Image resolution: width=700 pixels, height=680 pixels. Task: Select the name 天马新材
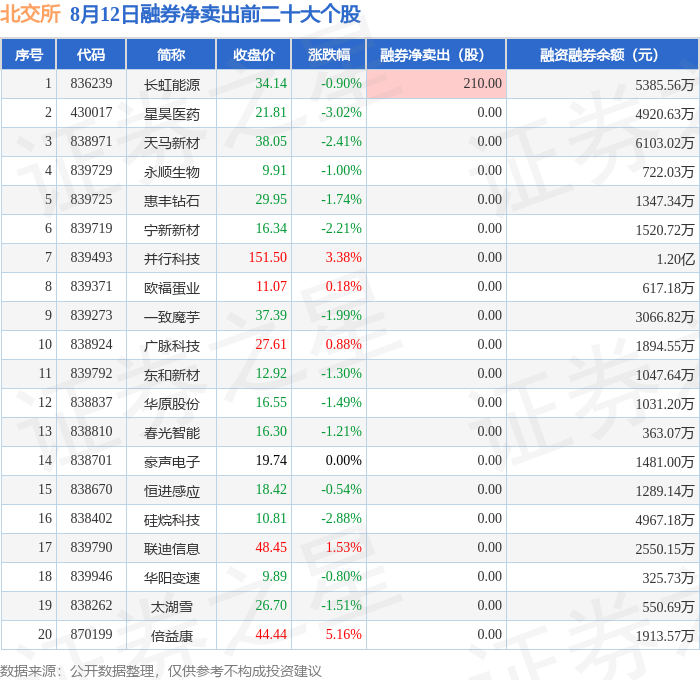(x=171, y=142)
